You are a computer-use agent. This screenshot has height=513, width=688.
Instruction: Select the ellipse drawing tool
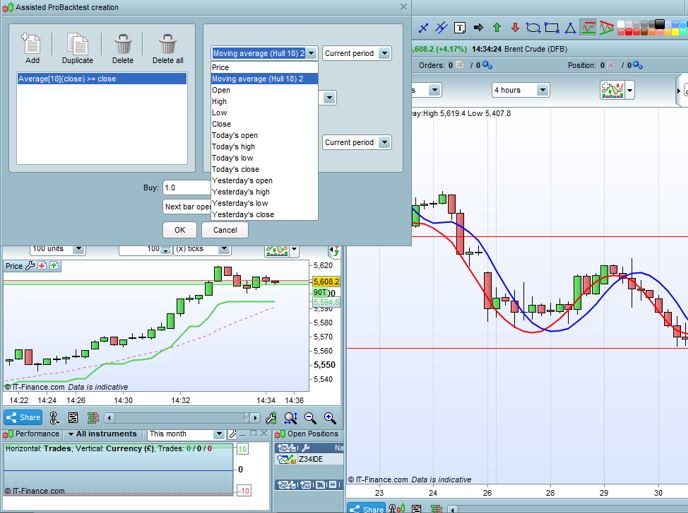coord(533,28)
